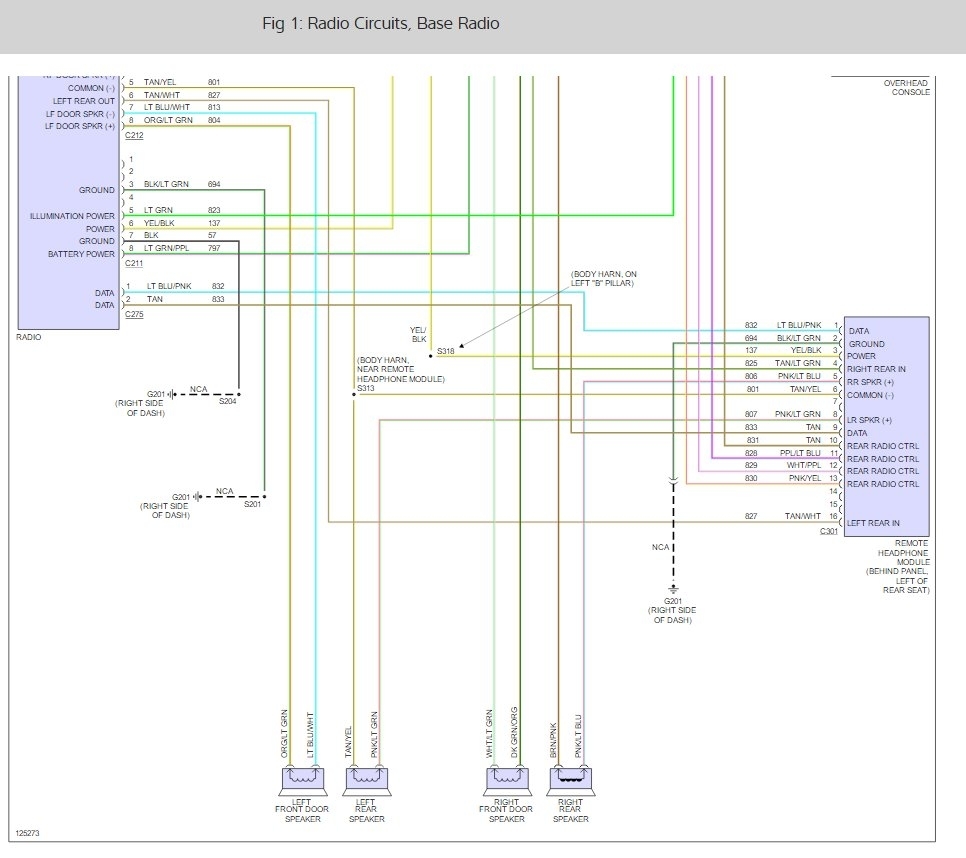Click 'WHT/LT GRN' vertical wire label
The height and width of the screenshot is (858, 966).
pyautogui.click(x=489, y=733)
